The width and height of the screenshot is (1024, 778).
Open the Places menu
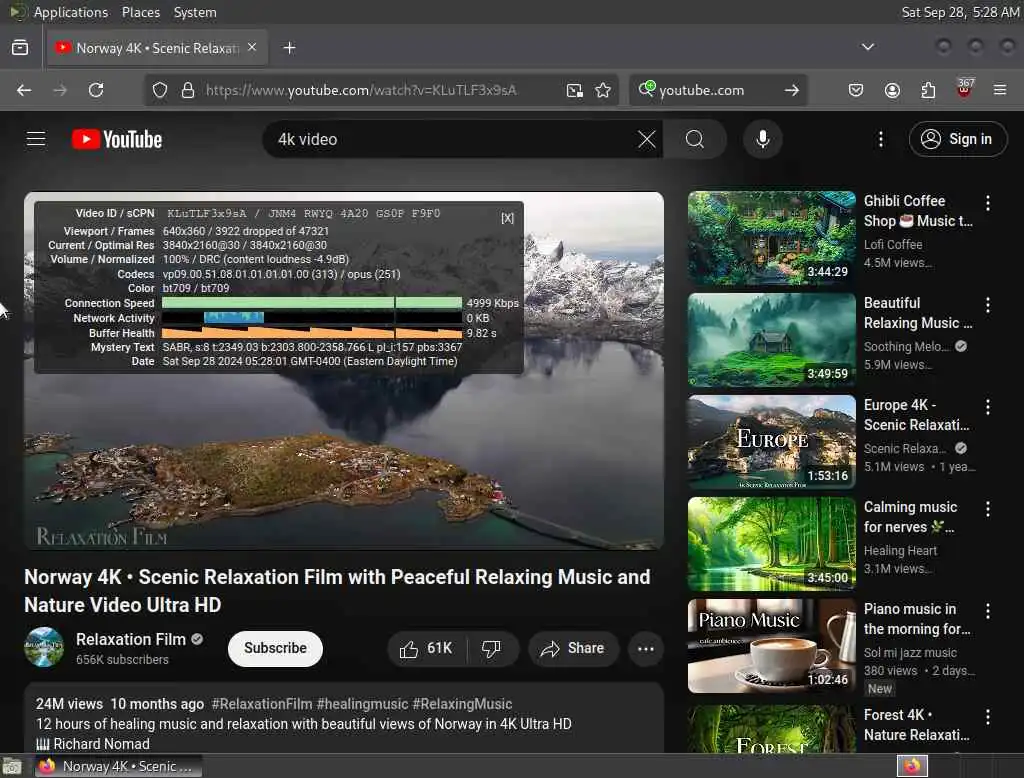[140, 12]
